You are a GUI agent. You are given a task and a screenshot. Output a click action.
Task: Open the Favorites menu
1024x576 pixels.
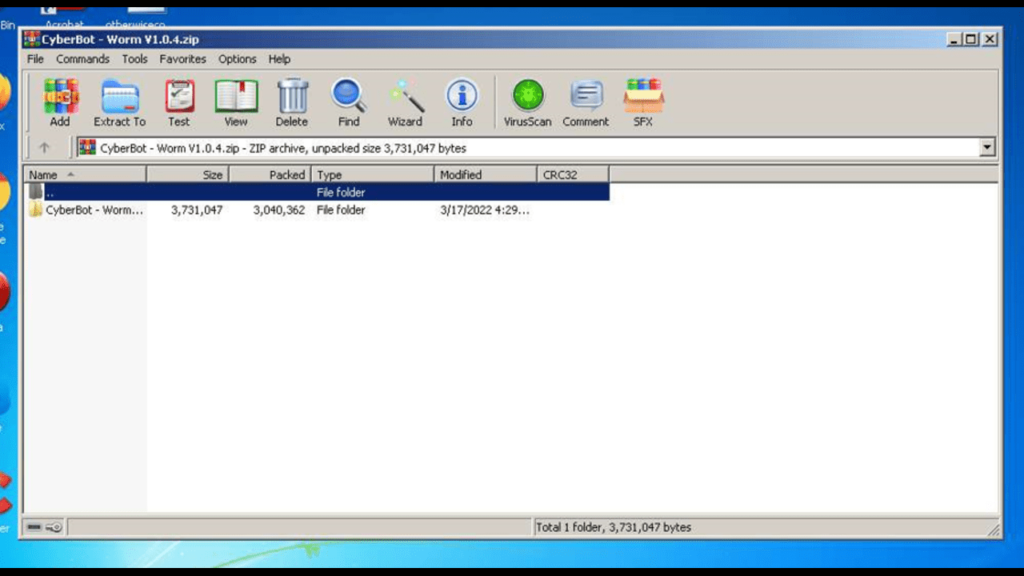pos(183,59)
